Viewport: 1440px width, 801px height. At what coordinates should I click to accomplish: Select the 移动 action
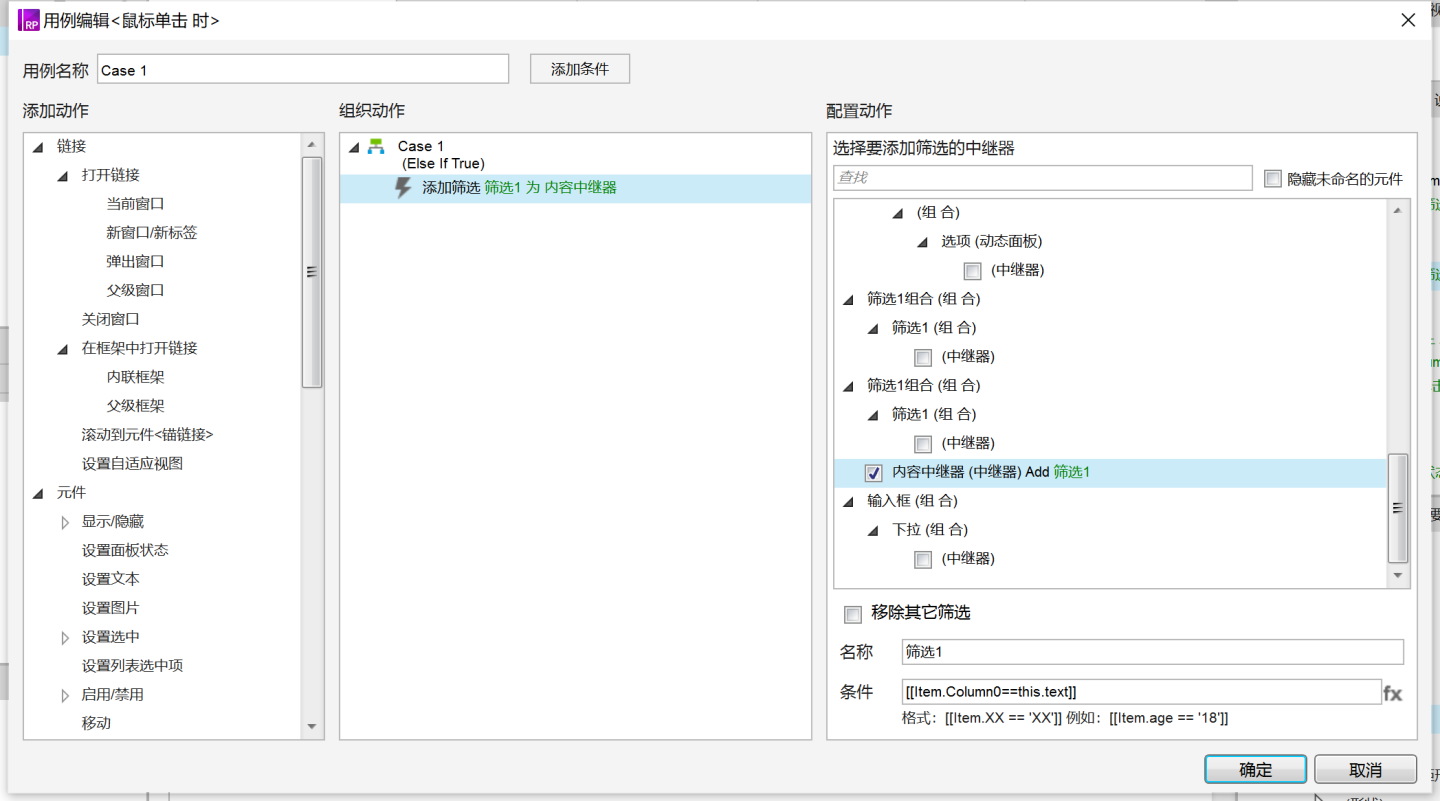[96, 724]
